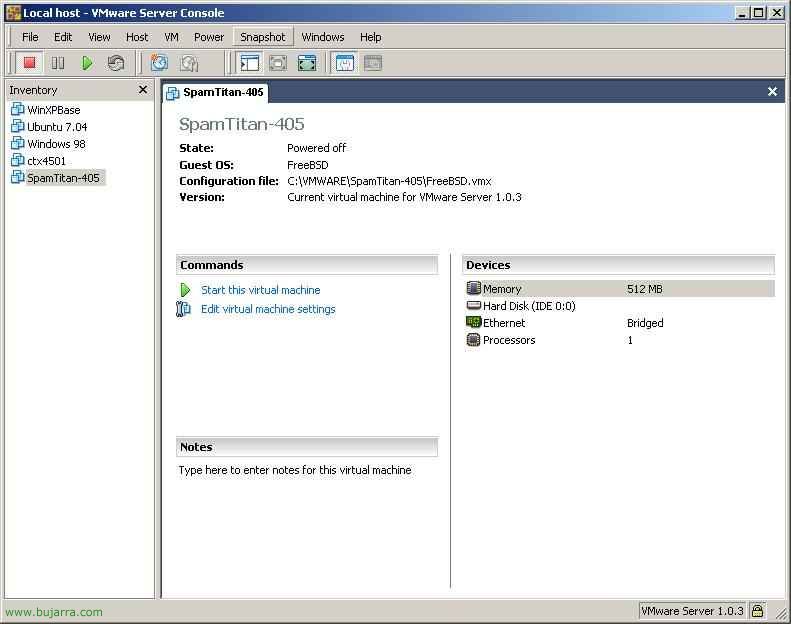791x624 pixels.
Task: Open the Help menu
Action: (x=370, y=37)
